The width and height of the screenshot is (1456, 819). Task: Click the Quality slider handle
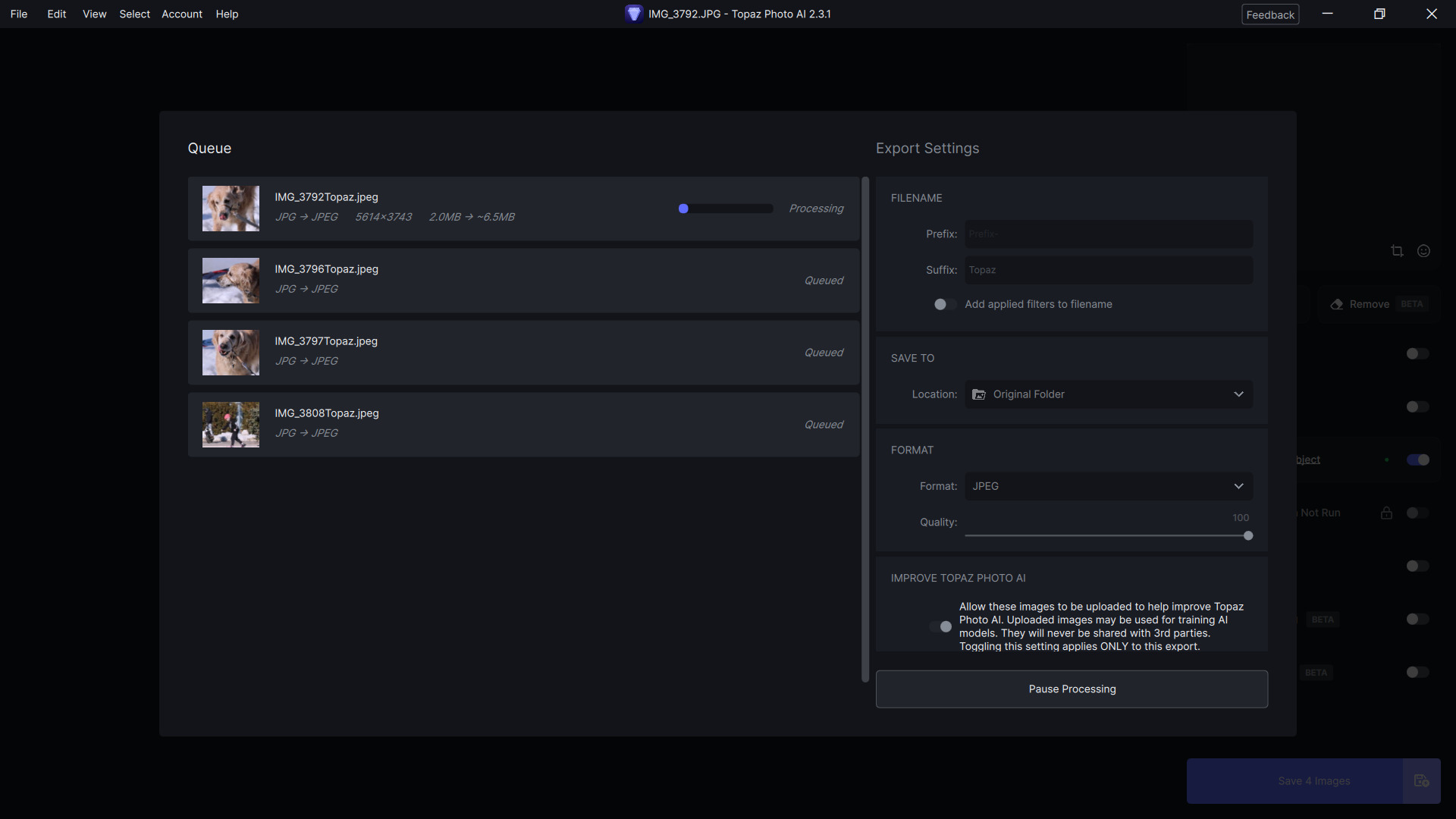click(1248, 536)
